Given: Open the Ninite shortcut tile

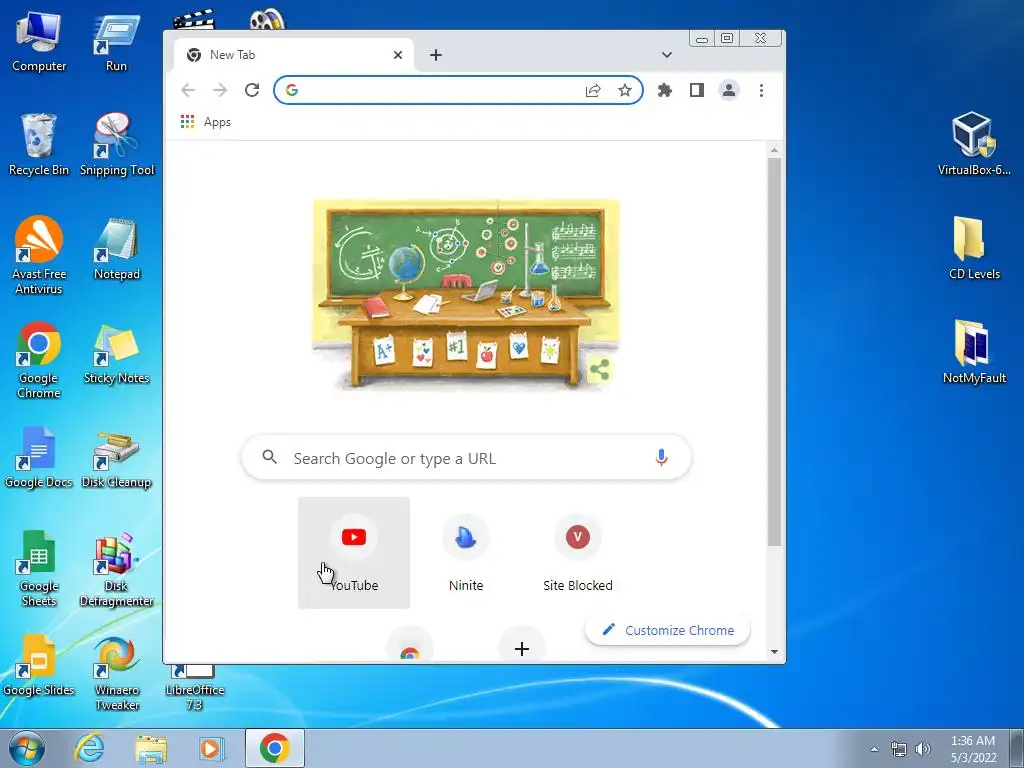Looking at the screenshot, I should coord(466,553).
